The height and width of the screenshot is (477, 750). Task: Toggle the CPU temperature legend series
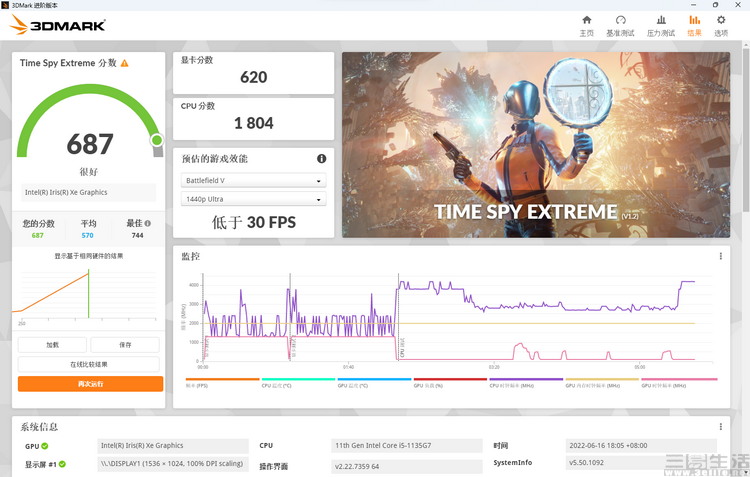[298, 383]
